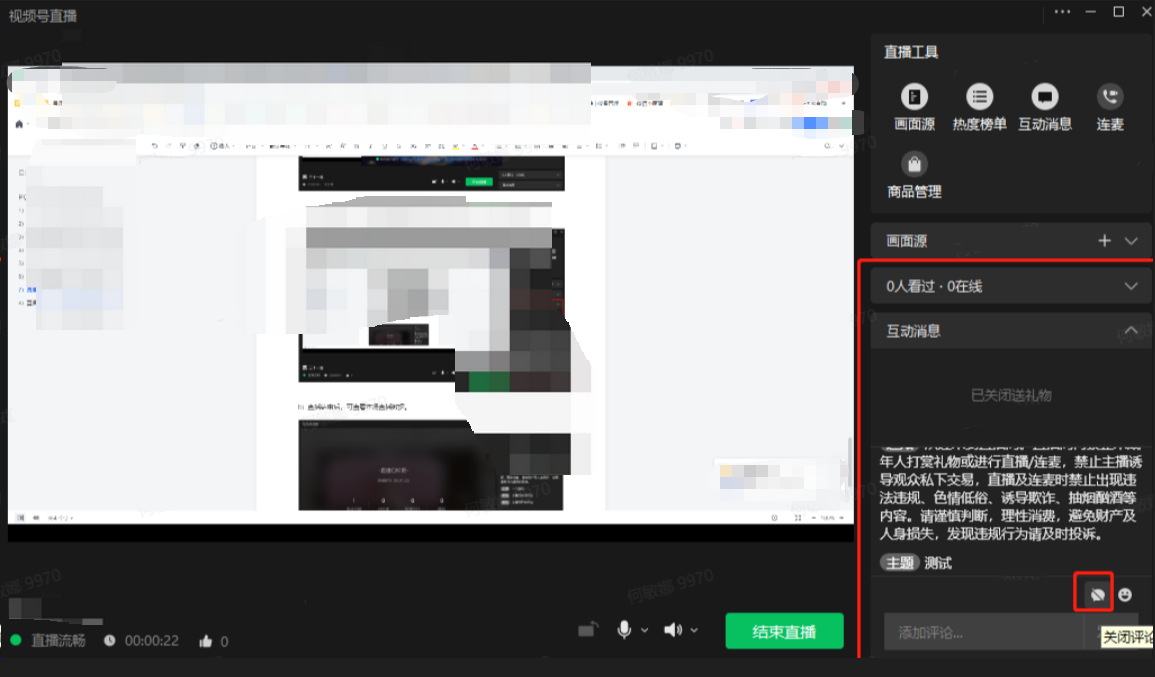
Task: Click the thumbs-up likes icon
Action: pos(206,641)
